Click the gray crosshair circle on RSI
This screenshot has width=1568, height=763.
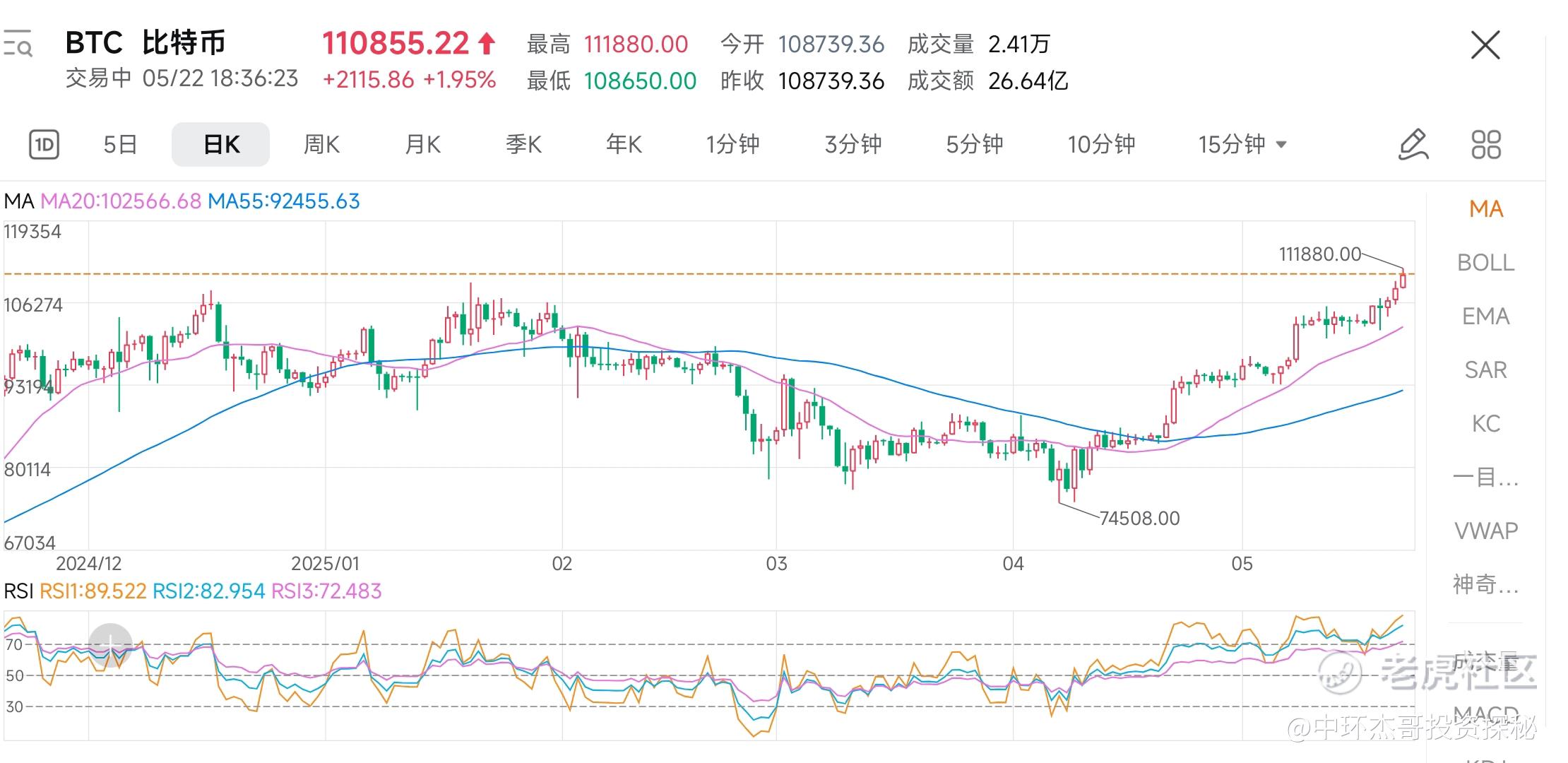pyautogui.click(x=110, y=644)
